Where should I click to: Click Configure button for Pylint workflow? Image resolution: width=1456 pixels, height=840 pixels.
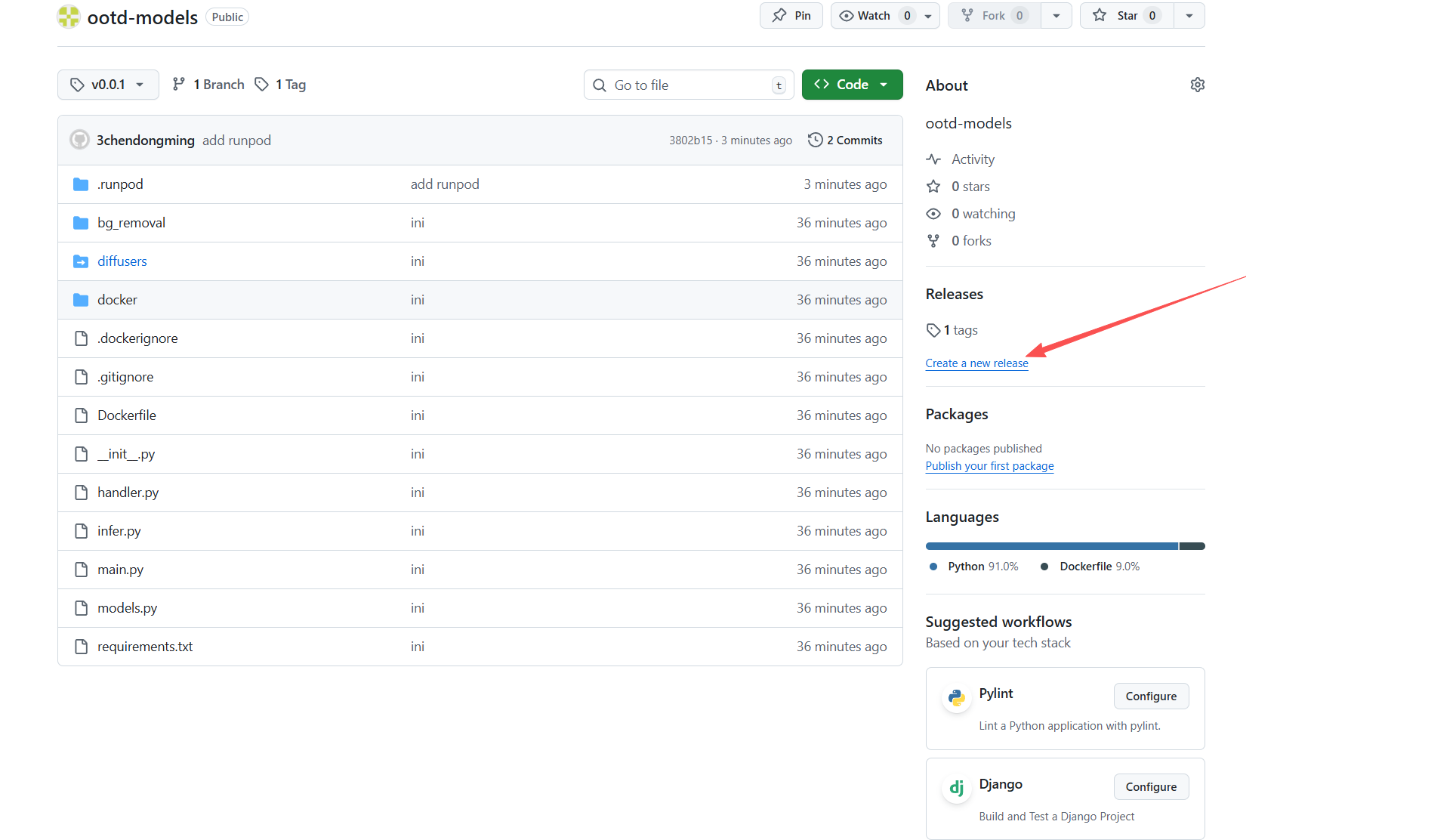[1150, 696]
